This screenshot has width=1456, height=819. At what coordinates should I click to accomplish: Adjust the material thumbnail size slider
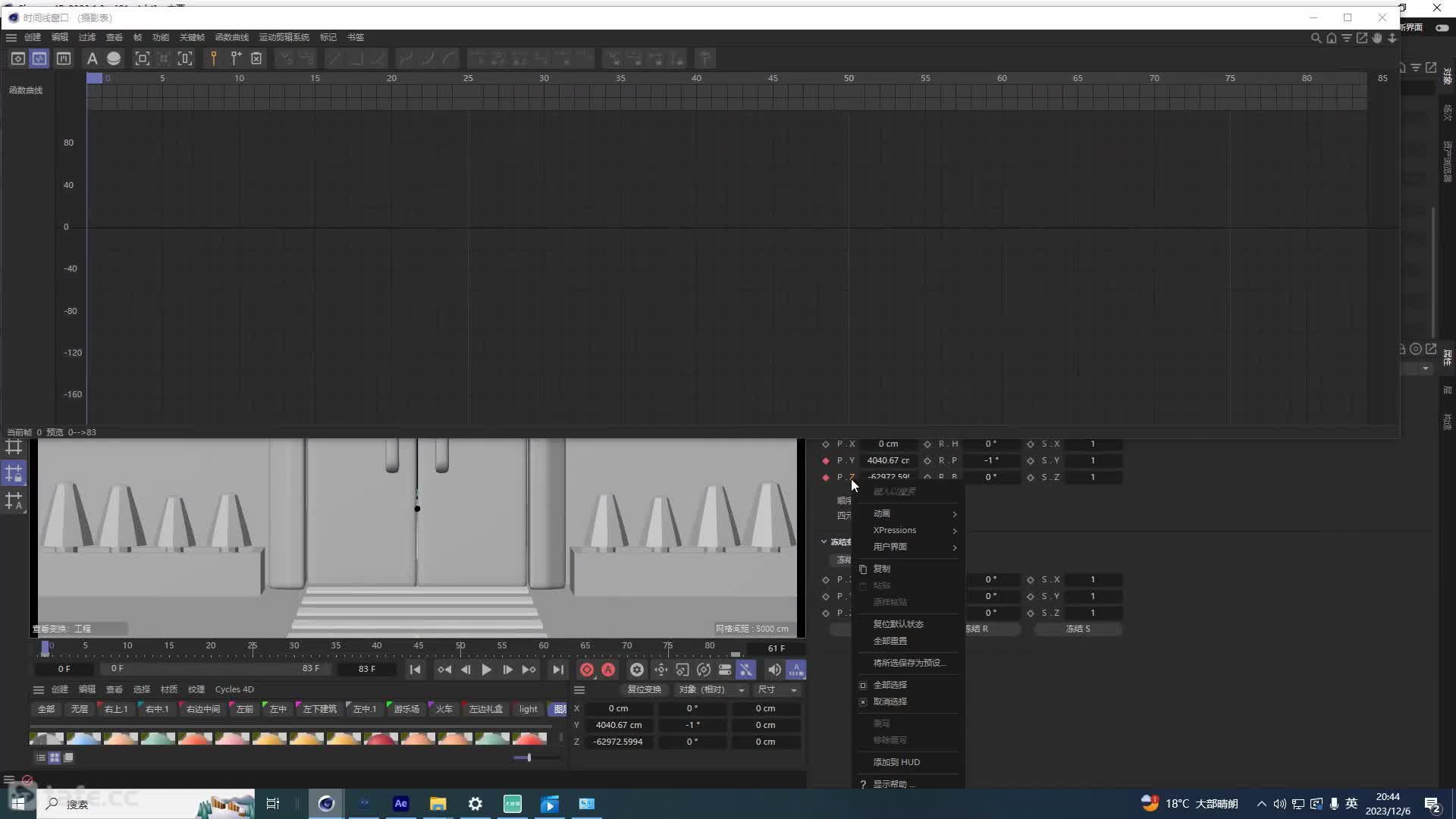coord(529,758)
